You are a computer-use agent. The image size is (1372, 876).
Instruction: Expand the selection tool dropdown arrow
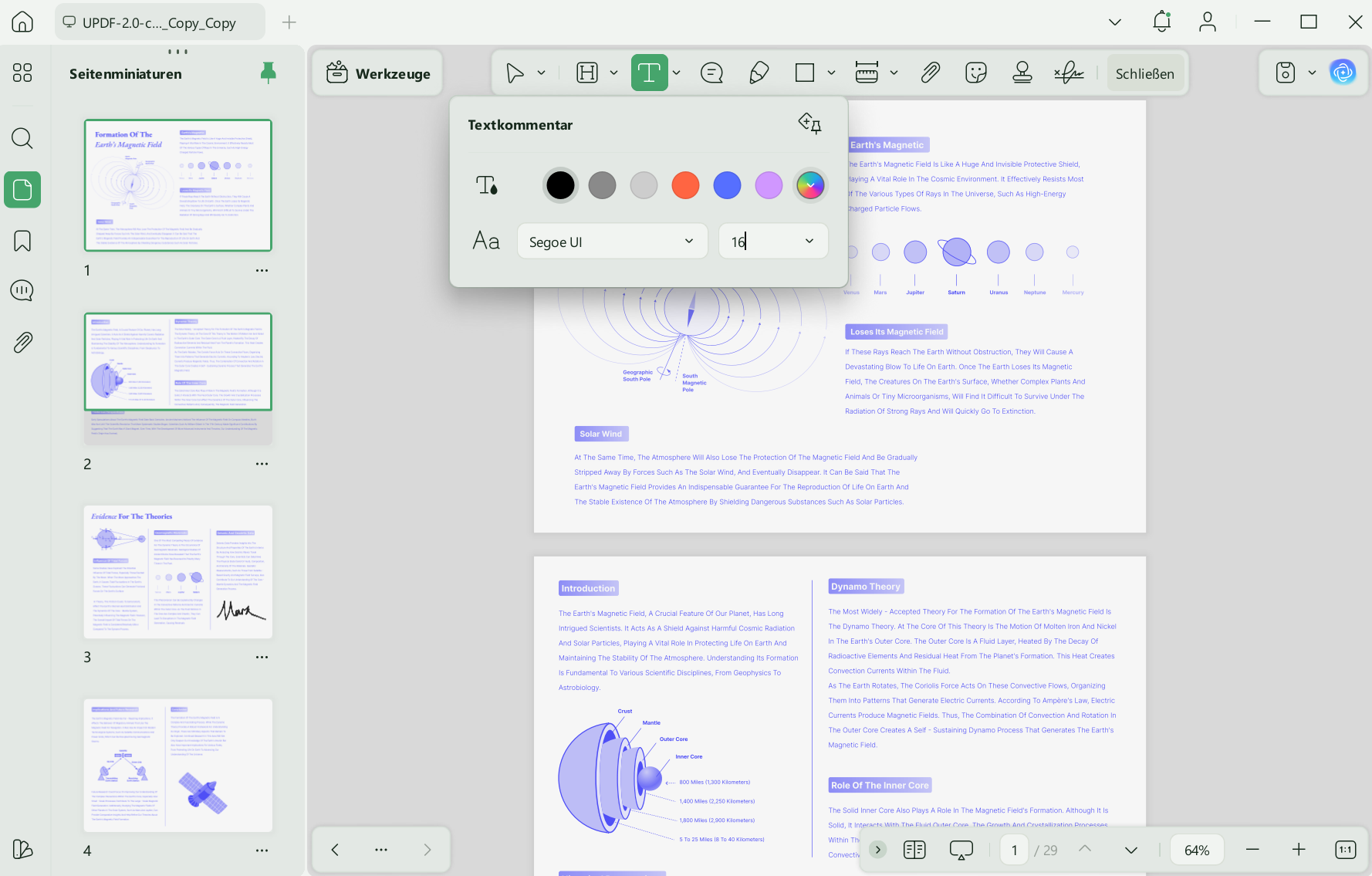click(542, 73)
